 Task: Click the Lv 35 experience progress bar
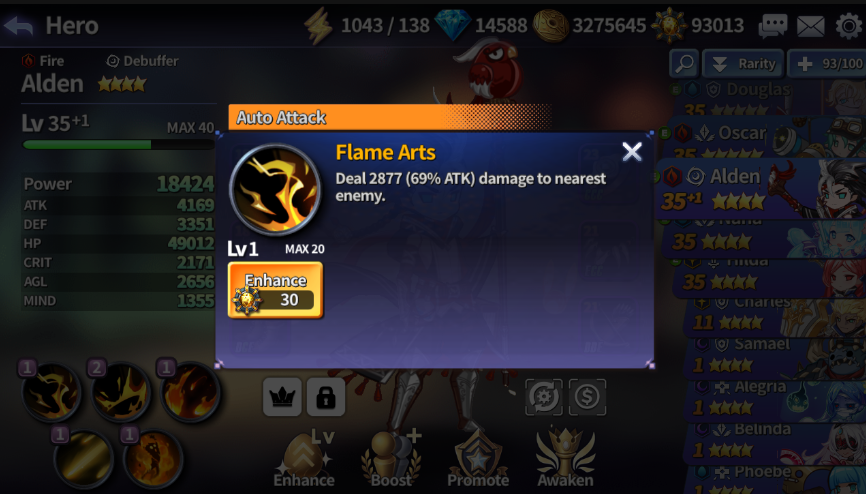coord(118,145)
